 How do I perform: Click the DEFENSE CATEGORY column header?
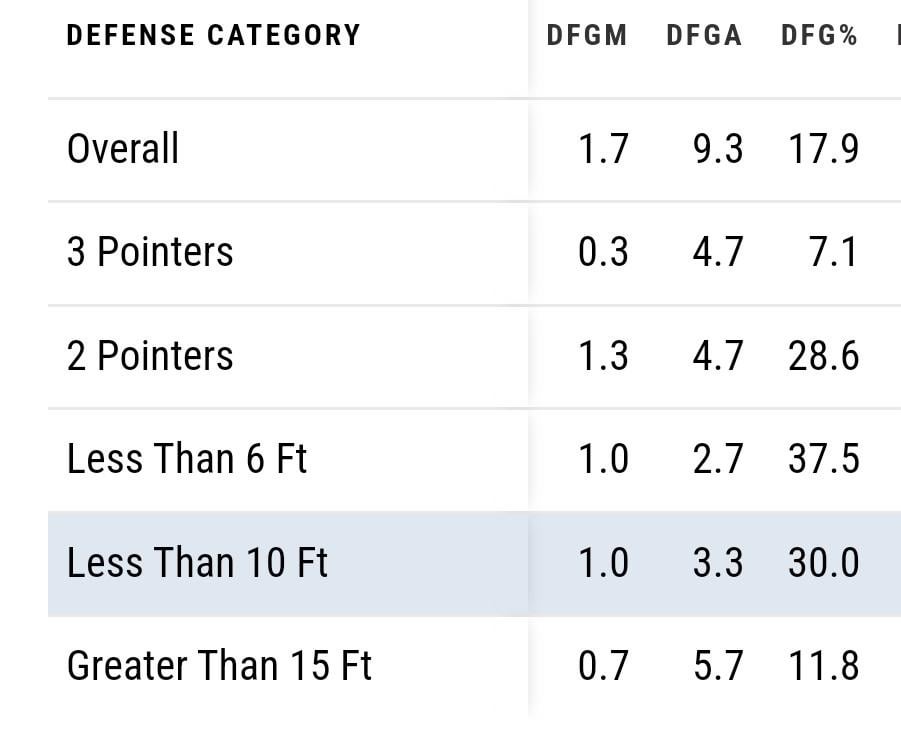212,35
